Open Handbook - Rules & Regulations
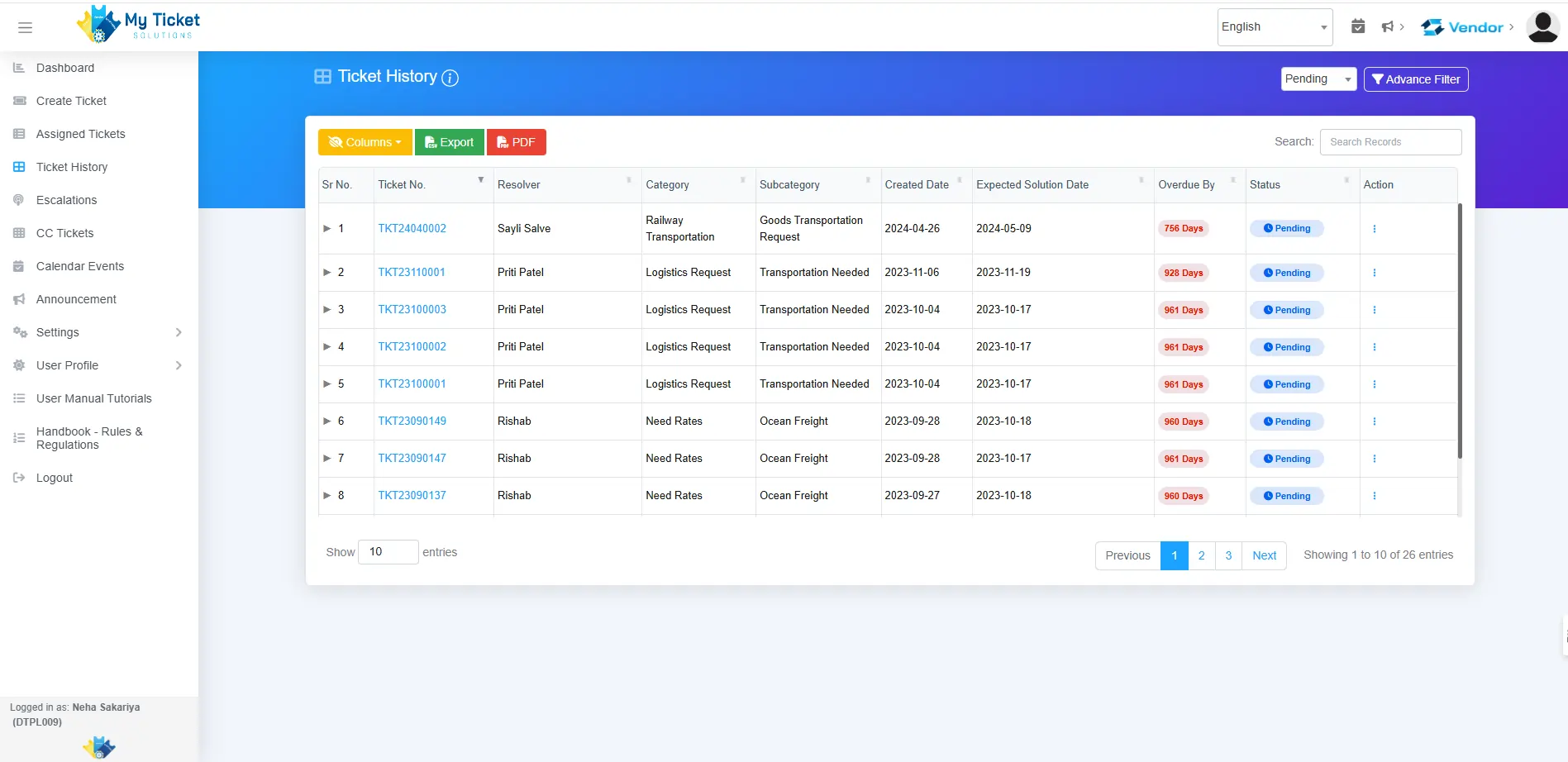 [89, 438]
